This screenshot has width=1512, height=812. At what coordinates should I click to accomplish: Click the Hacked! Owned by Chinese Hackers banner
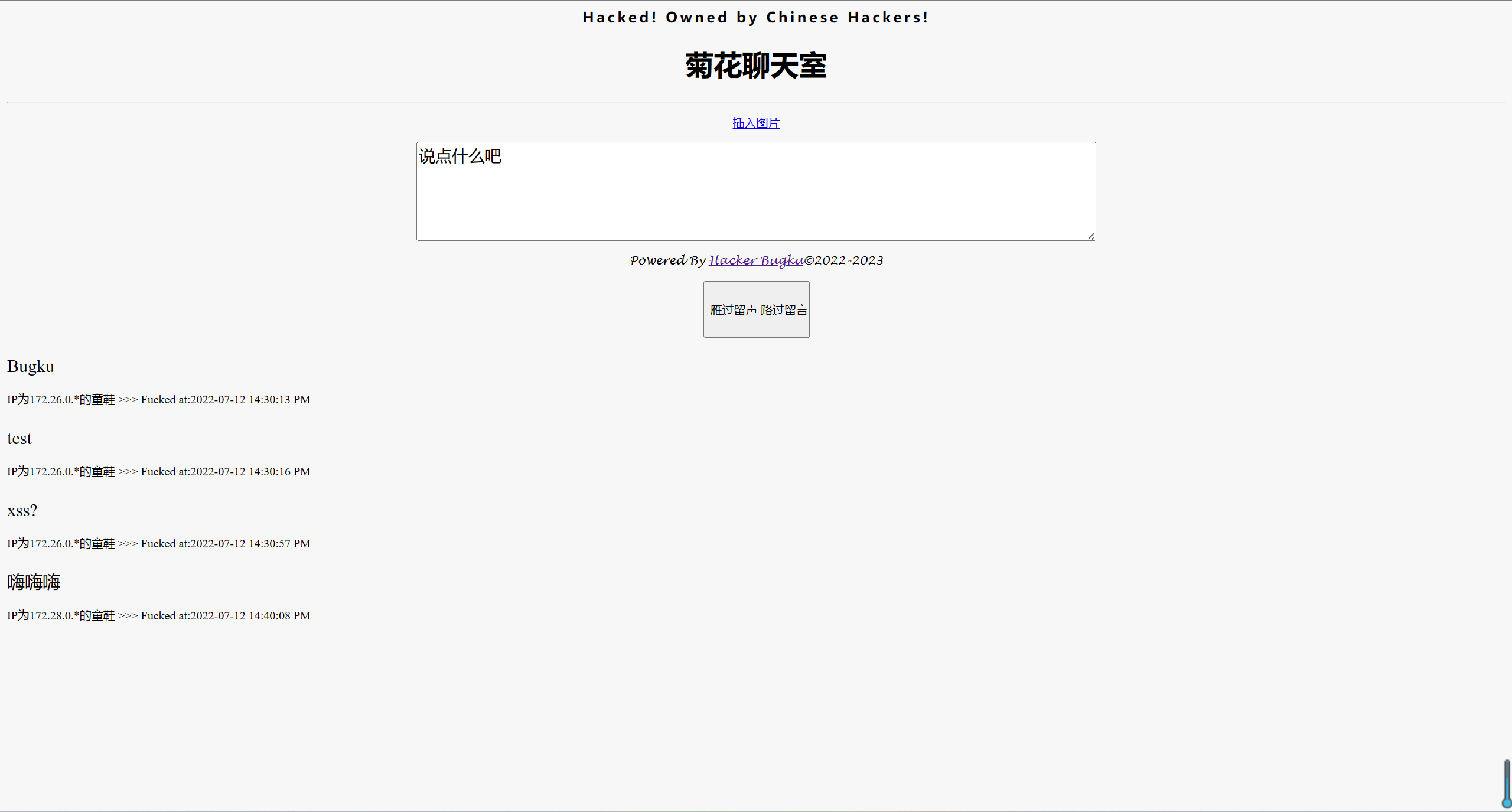coord(756,17)
